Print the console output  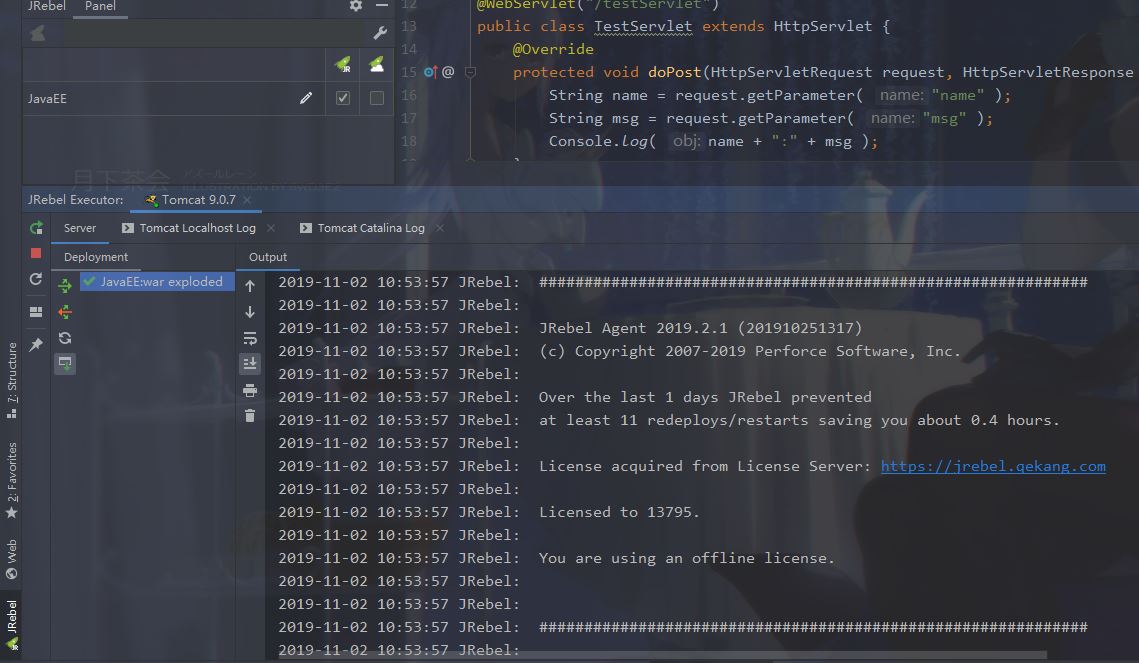coord(250,391)
